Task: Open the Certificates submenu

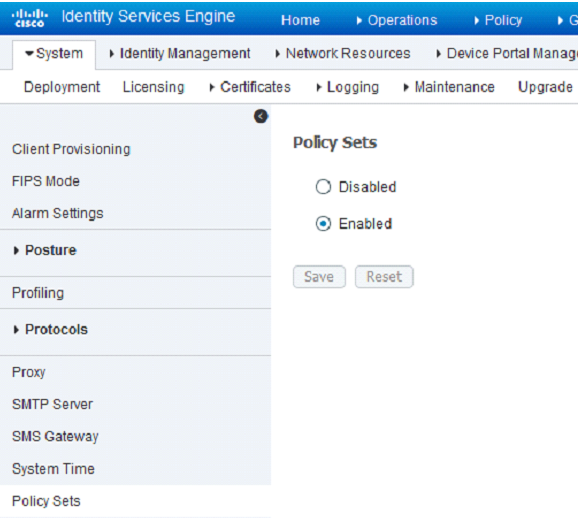Action: click(250, 87)
